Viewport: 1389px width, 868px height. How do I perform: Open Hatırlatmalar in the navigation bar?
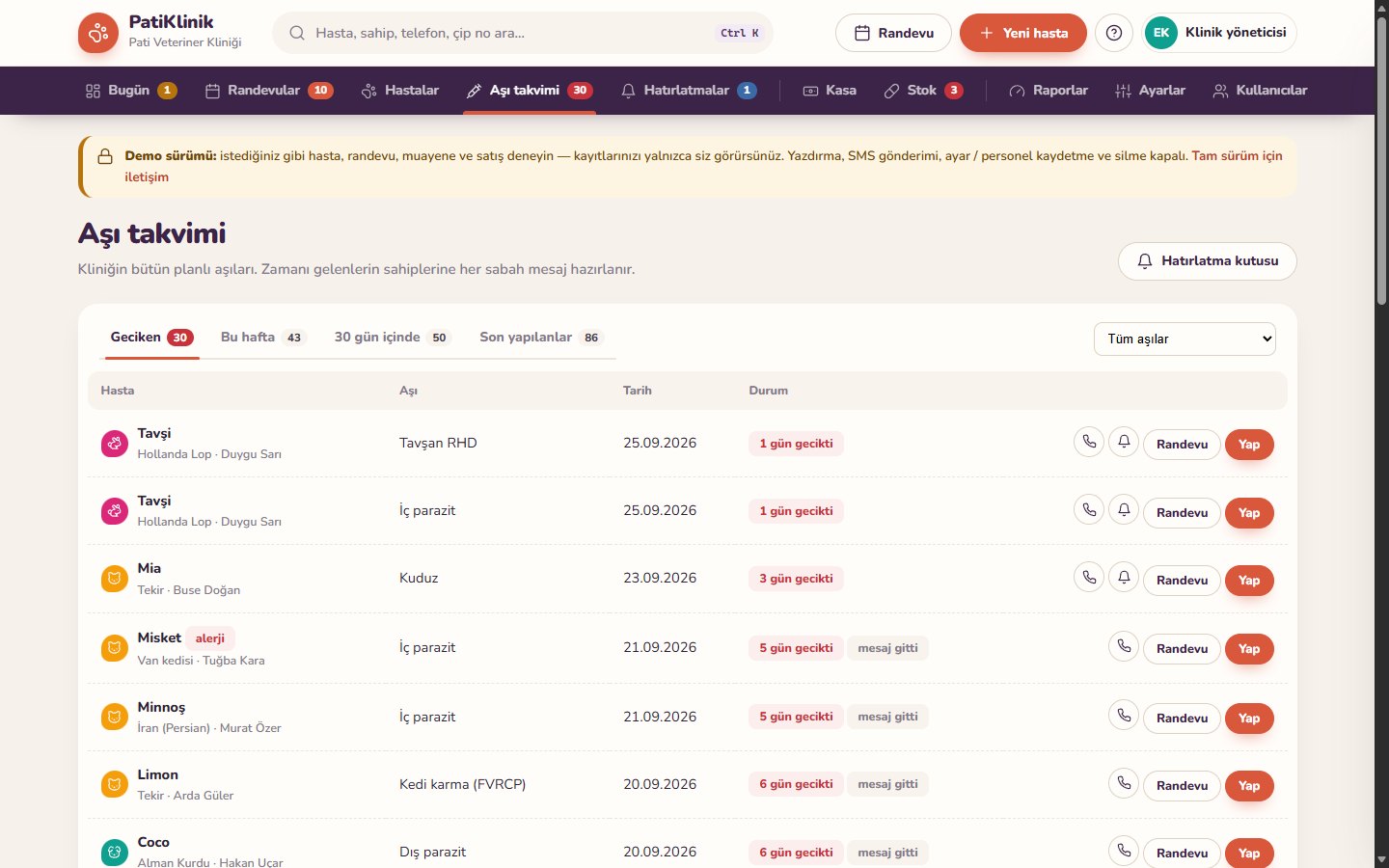(x=689, y=91)
